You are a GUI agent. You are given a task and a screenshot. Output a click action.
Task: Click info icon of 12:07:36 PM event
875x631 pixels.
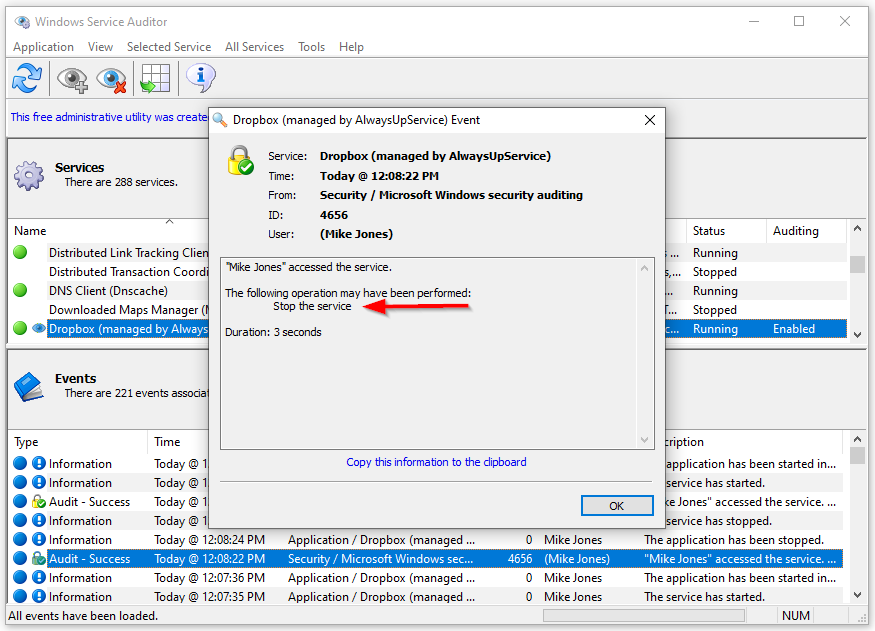click(39, 577)
